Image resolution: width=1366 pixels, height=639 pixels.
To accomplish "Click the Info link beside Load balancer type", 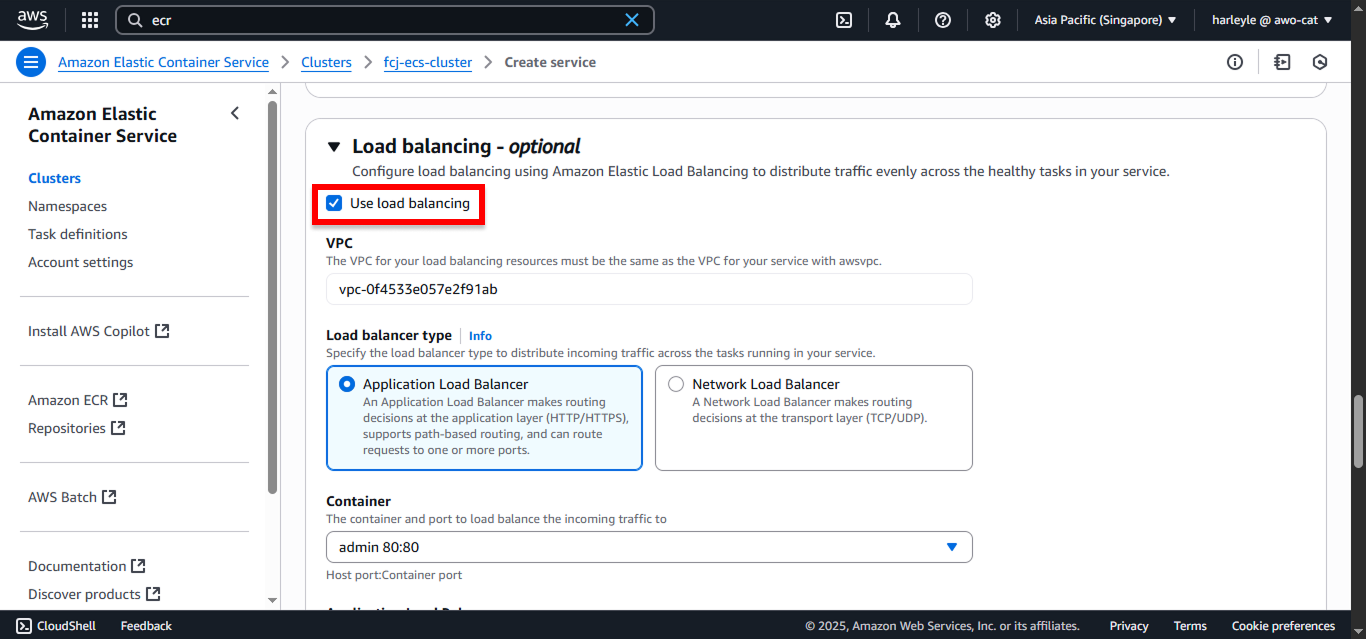I will click(480, 336).
